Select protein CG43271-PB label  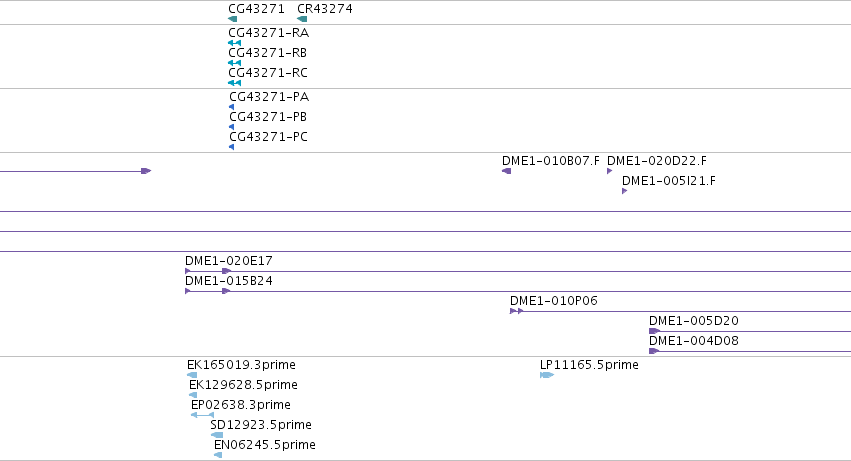pos(268,117)
